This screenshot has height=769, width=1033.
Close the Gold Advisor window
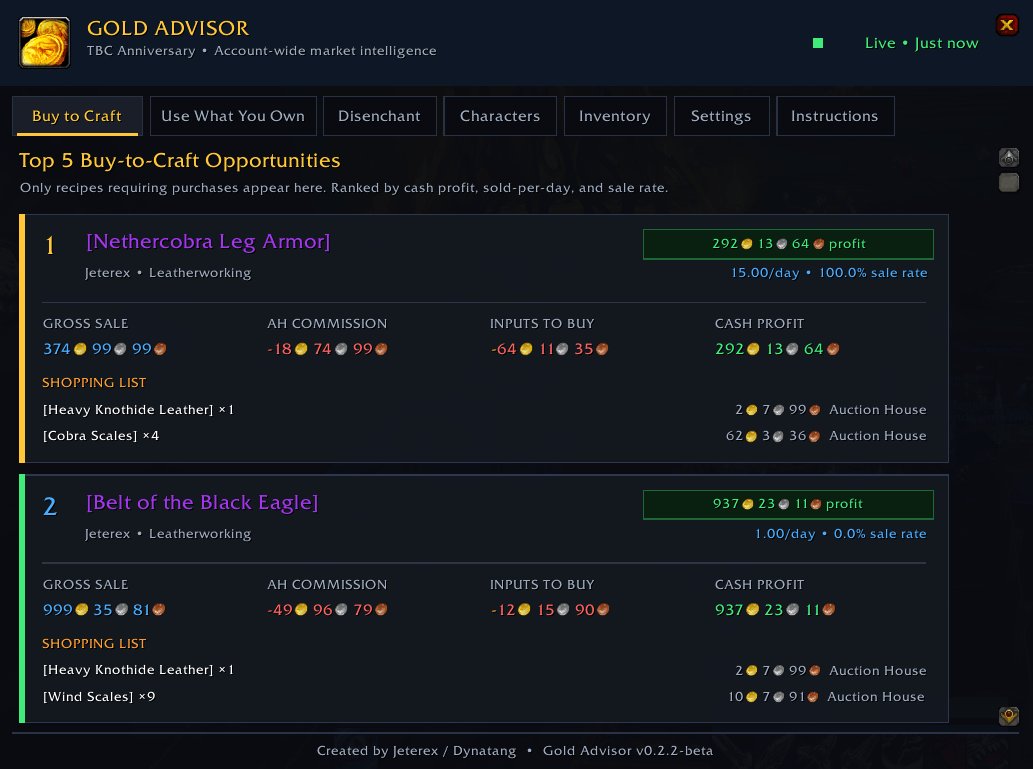(x=1007, y=25)
